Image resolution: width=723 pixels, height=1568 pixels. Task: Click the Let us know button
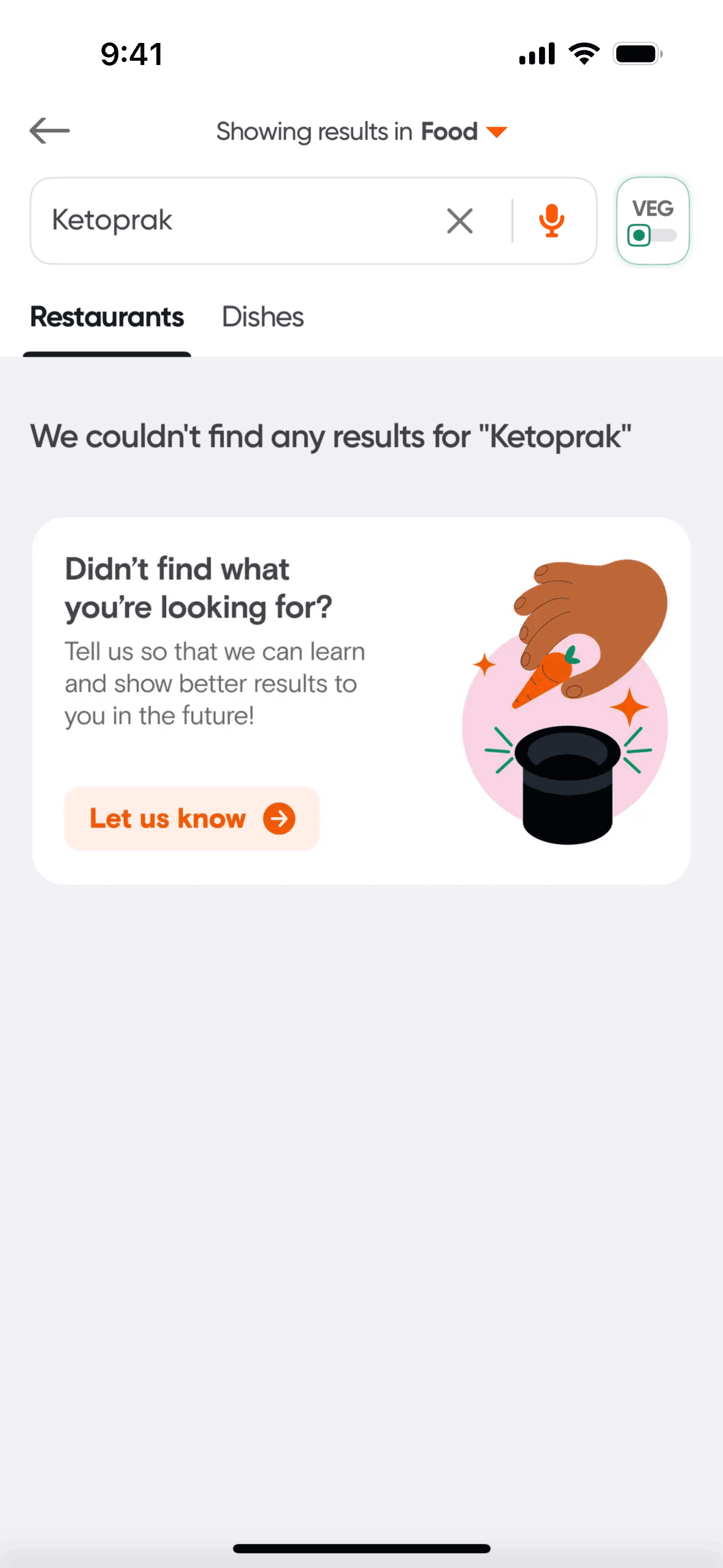coord(192,818)
